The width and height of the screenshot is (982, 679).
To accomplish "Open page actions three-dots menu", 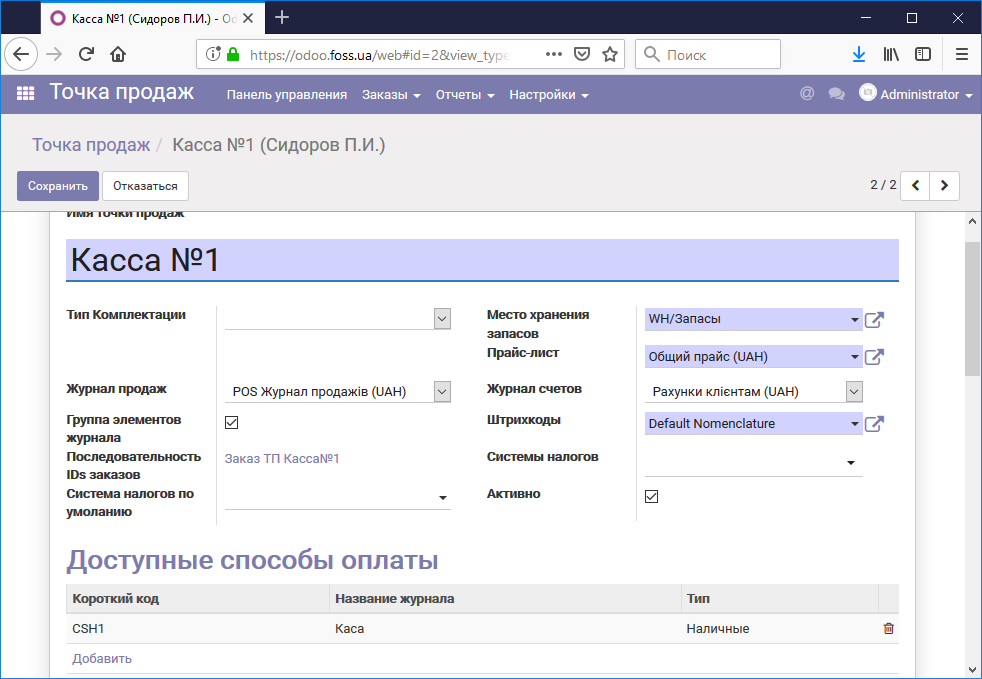I will [554, 54].
